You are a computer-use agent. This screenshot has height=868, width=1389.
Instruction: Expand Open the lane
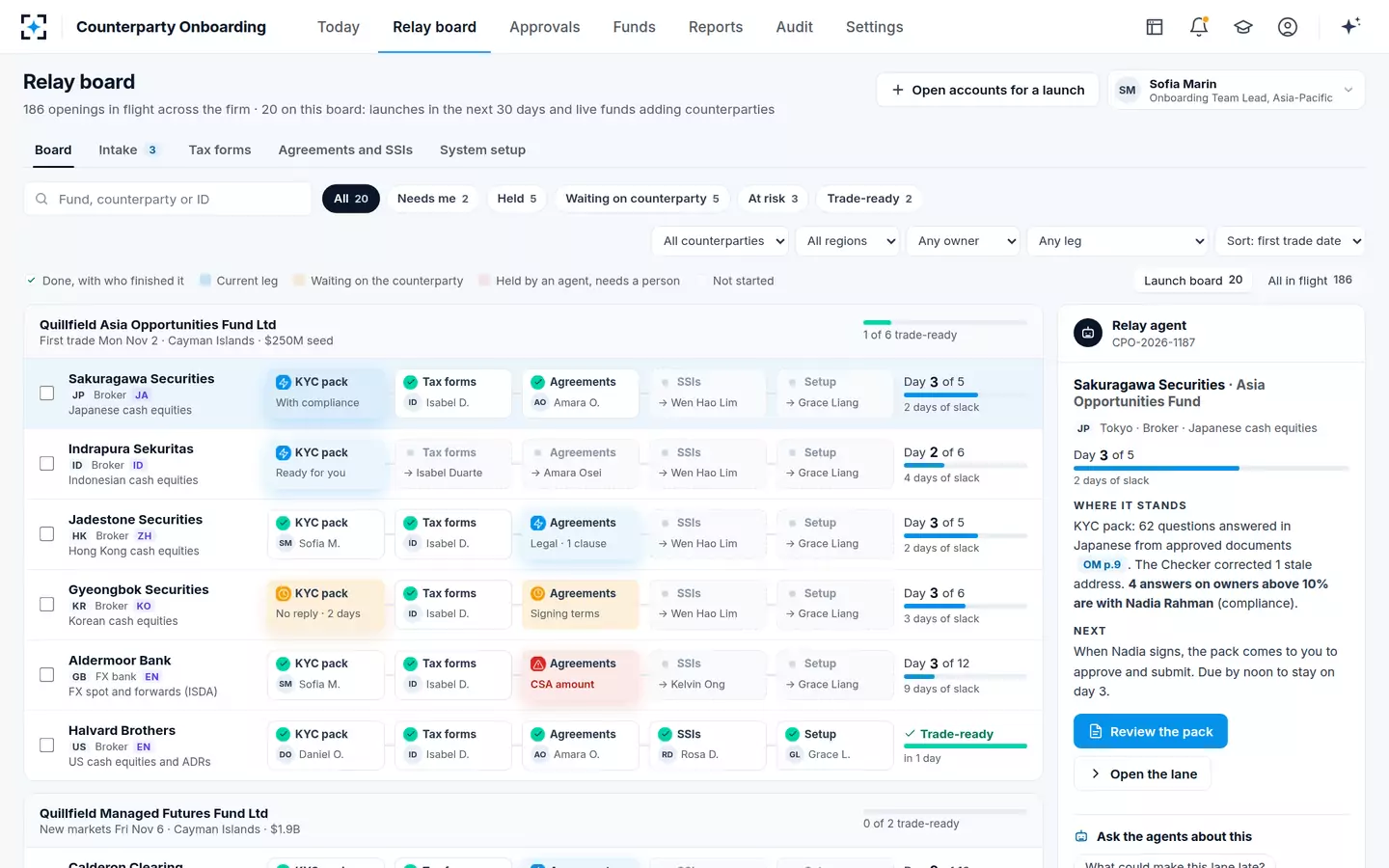coord(1143,773)
